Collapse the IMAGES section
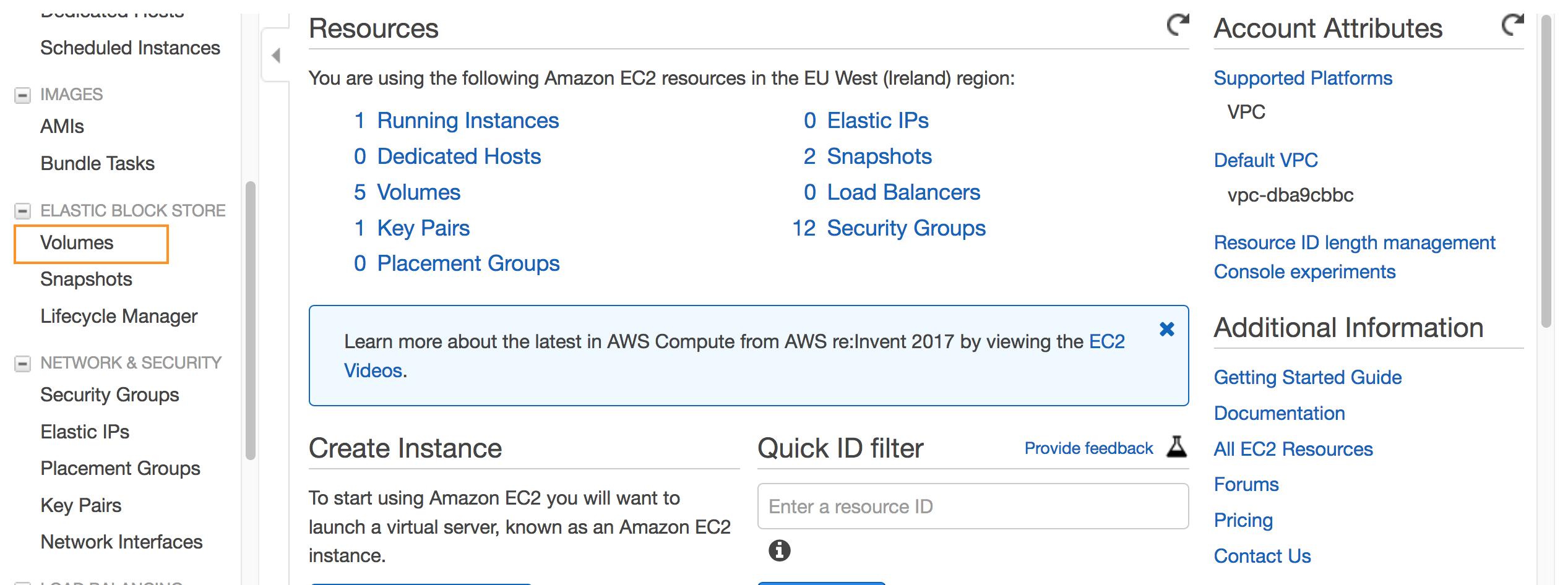Screen dimensions: 1568x585 pos(22,95)
